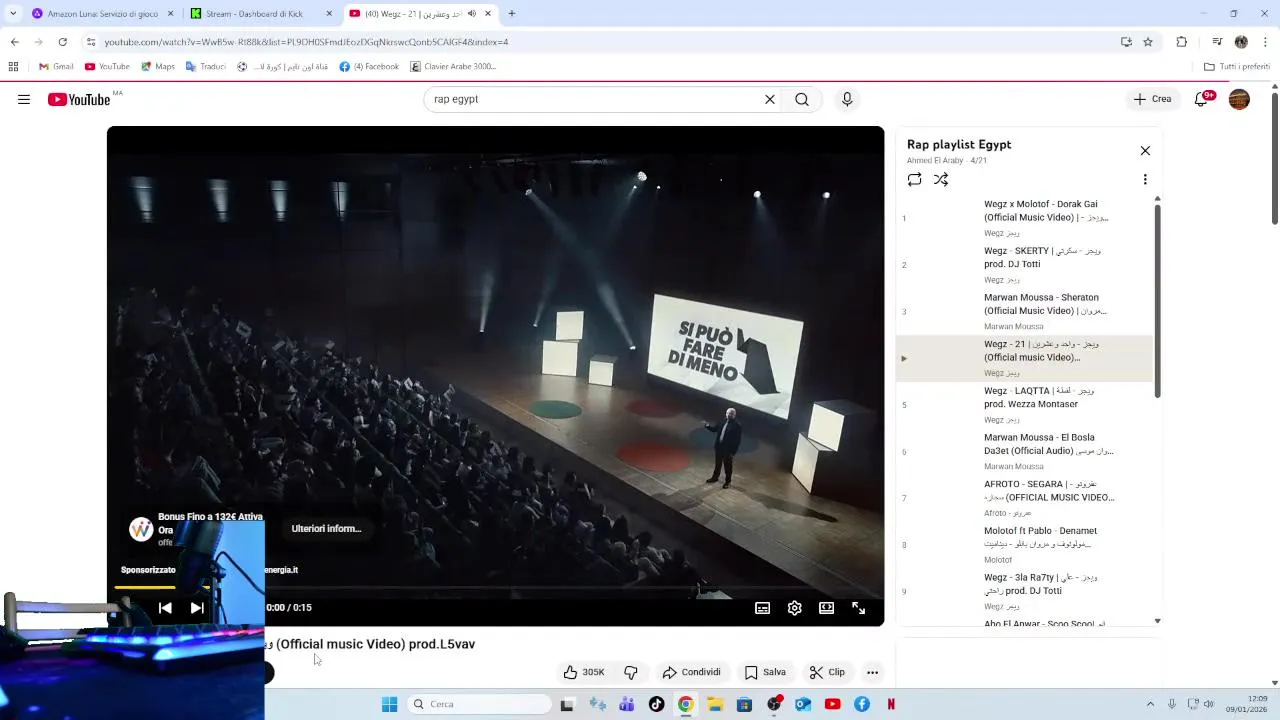Open a new browser tab
The width and height of the screenshot is (1280, 720).
click(511, 14)
